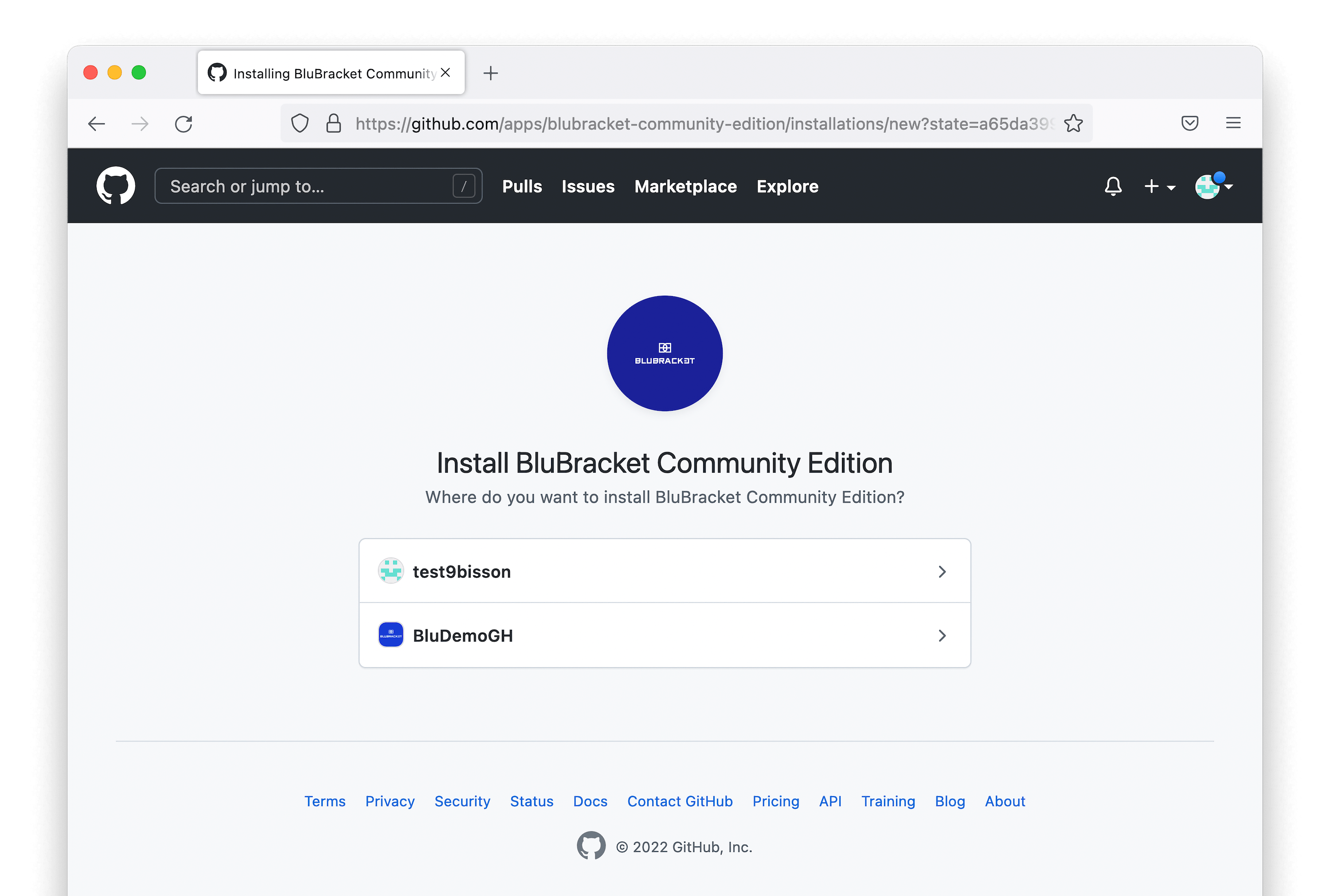Open the Training footer link
The image size is (1330, 896).
[x=888, y=801]
